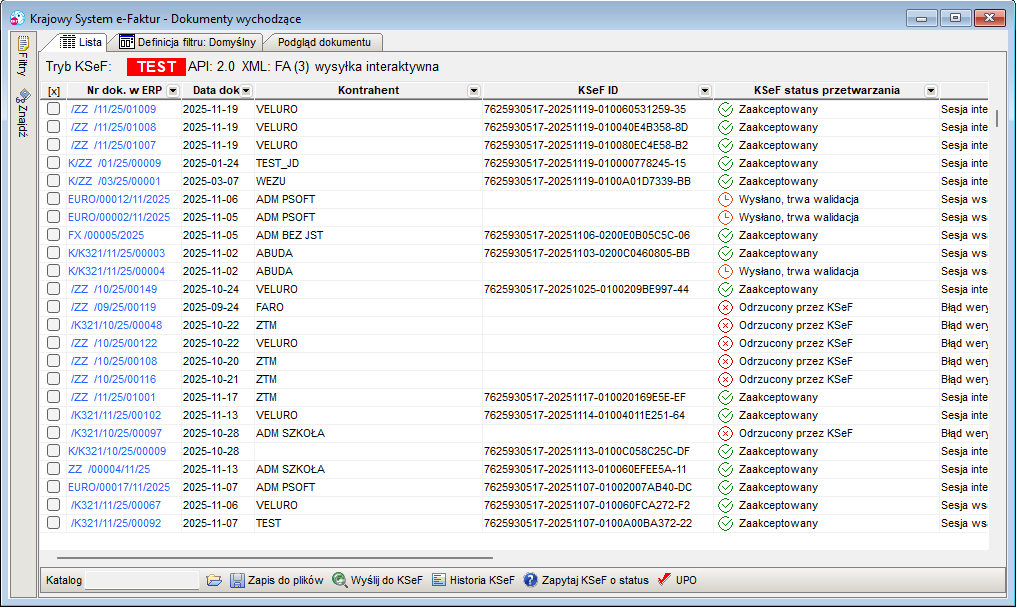Image resolution: width=1017 pixels, height=608 pixels.
Task: Click the Lista tab grid icon
Action: [x=67, y=42]
